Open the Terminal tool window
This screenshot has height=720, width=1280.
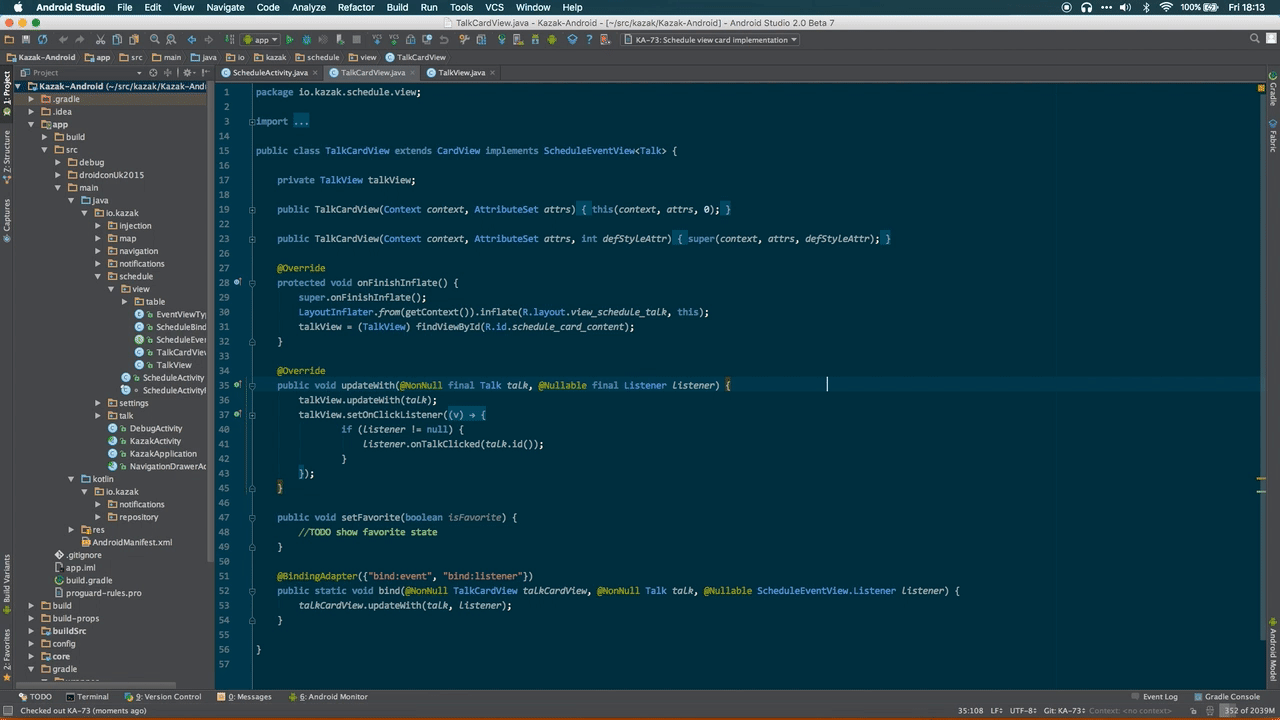87,697
